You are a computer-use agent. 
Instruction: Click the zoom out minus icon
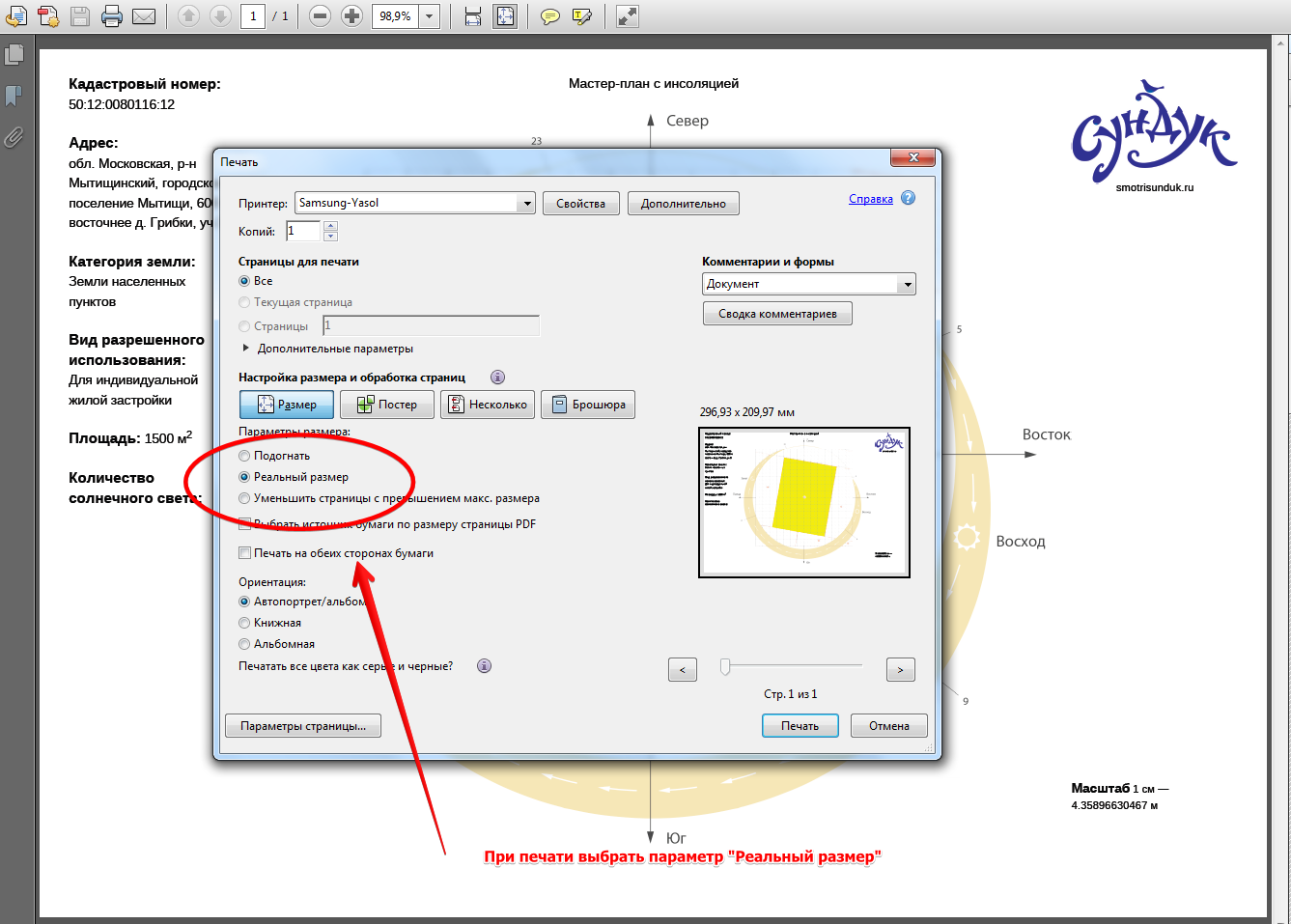coord(321,16)
